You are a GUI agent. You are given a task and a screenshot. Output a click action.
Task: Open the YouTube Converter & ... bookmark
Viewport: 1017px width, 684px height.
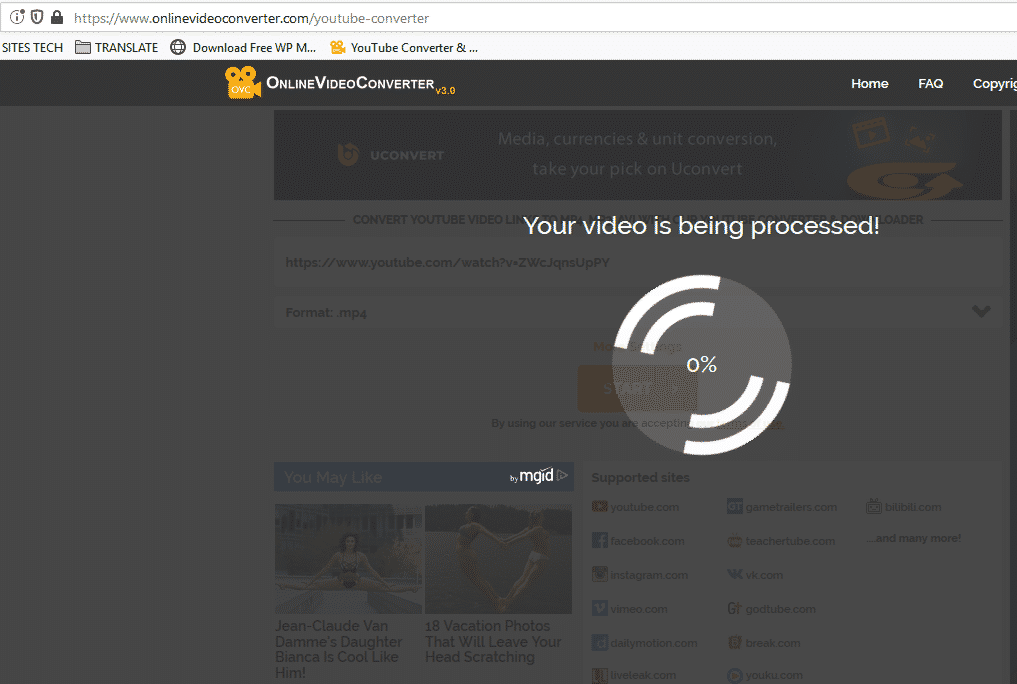pyautogui.click(x=404, y=47)
